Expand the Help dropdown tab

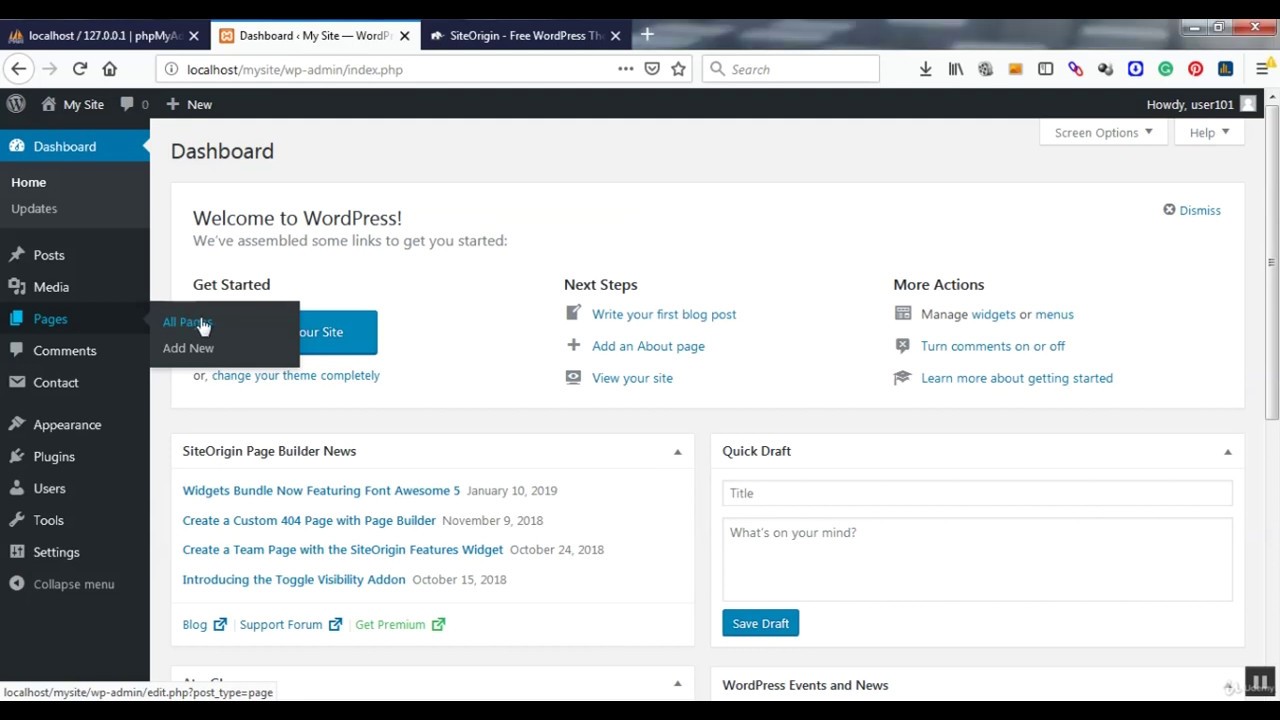click(x=1210, y=132)
